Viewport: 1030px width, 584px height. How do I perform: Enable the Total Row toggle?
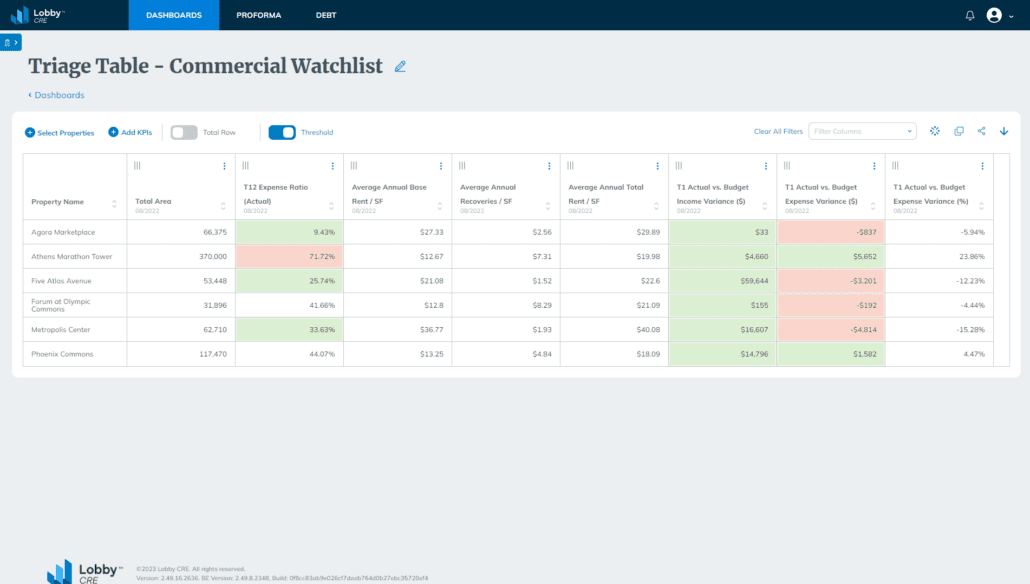[x=183, y=131]
